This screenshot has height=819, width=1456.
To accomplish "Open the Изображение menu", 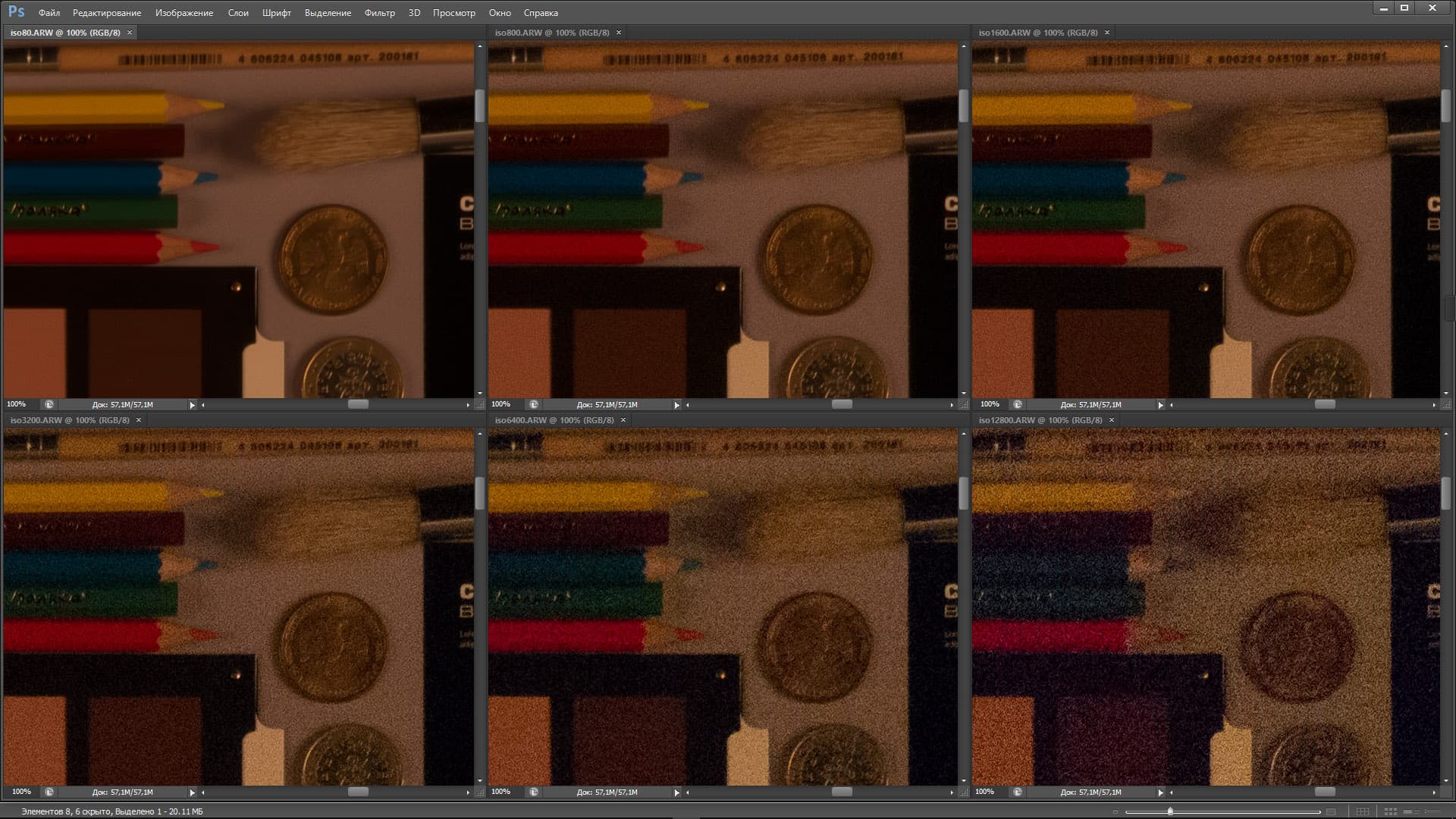I will (184, 13).
